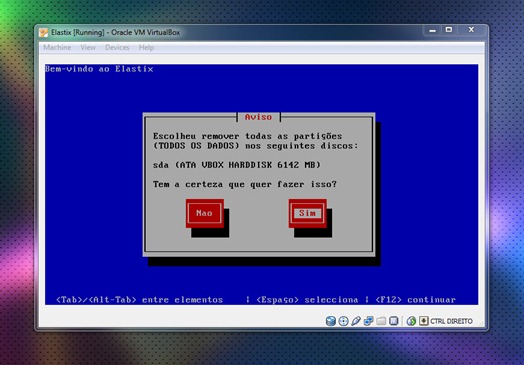Image resolution: width=524 pixels, height=365 pixels.
Task: Click the 'Tem a certeza que quer fazer isso?' text
Action: [x=245, y=185]
